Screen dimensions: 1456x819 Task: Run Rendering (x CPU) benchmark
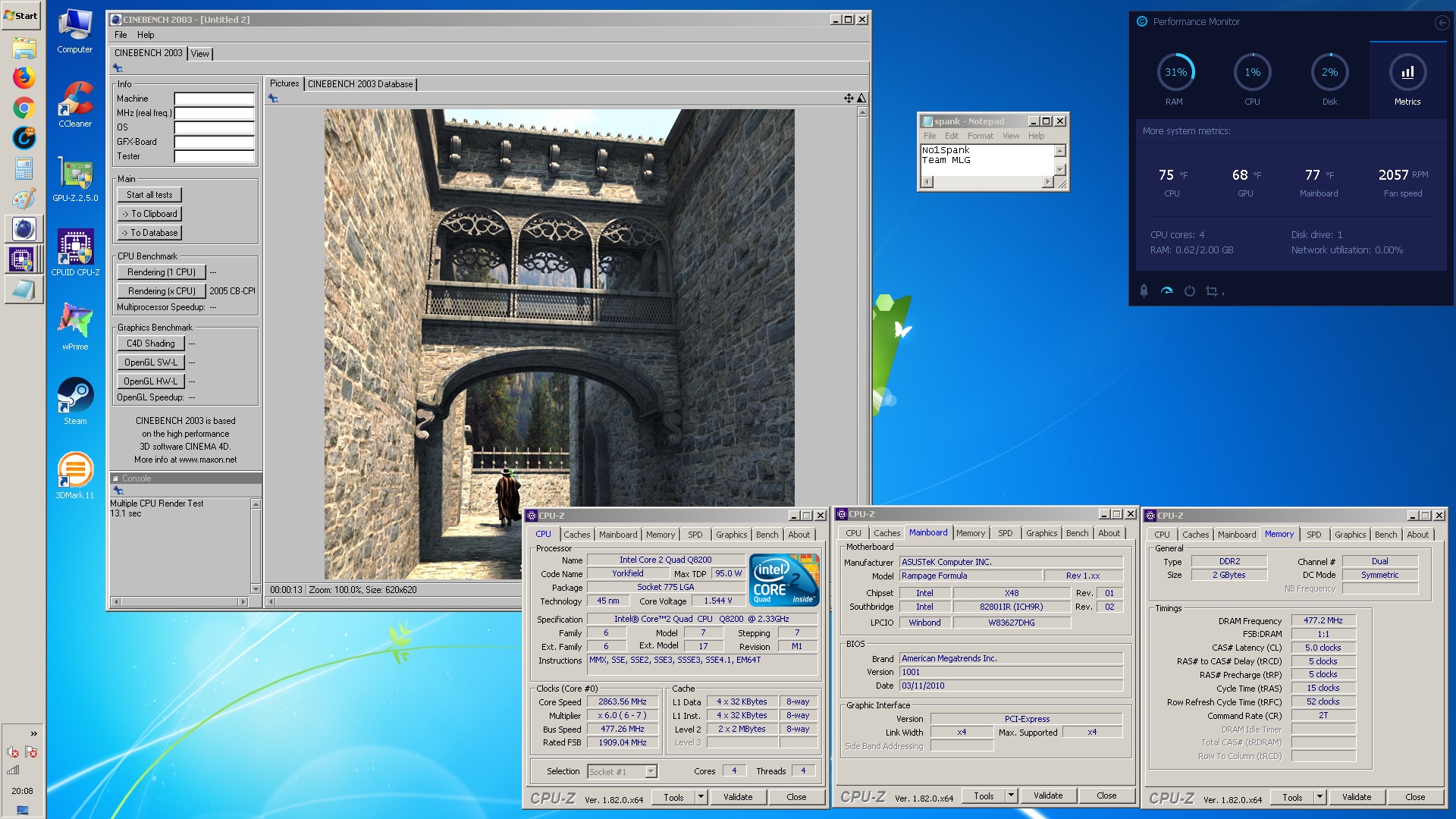162,291
